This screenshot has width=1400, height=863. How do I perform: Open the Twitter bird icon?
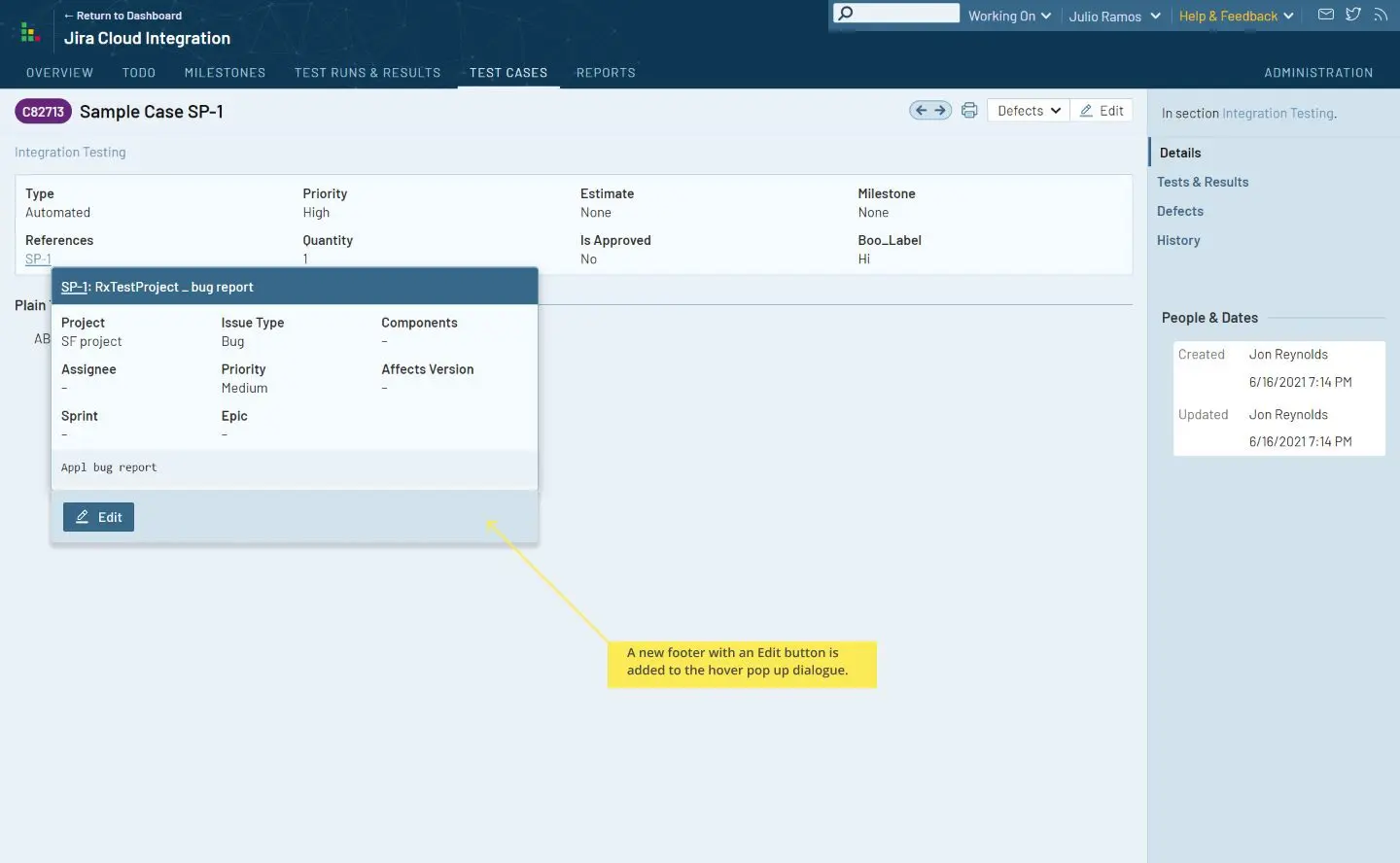(x=1352, y=15)
